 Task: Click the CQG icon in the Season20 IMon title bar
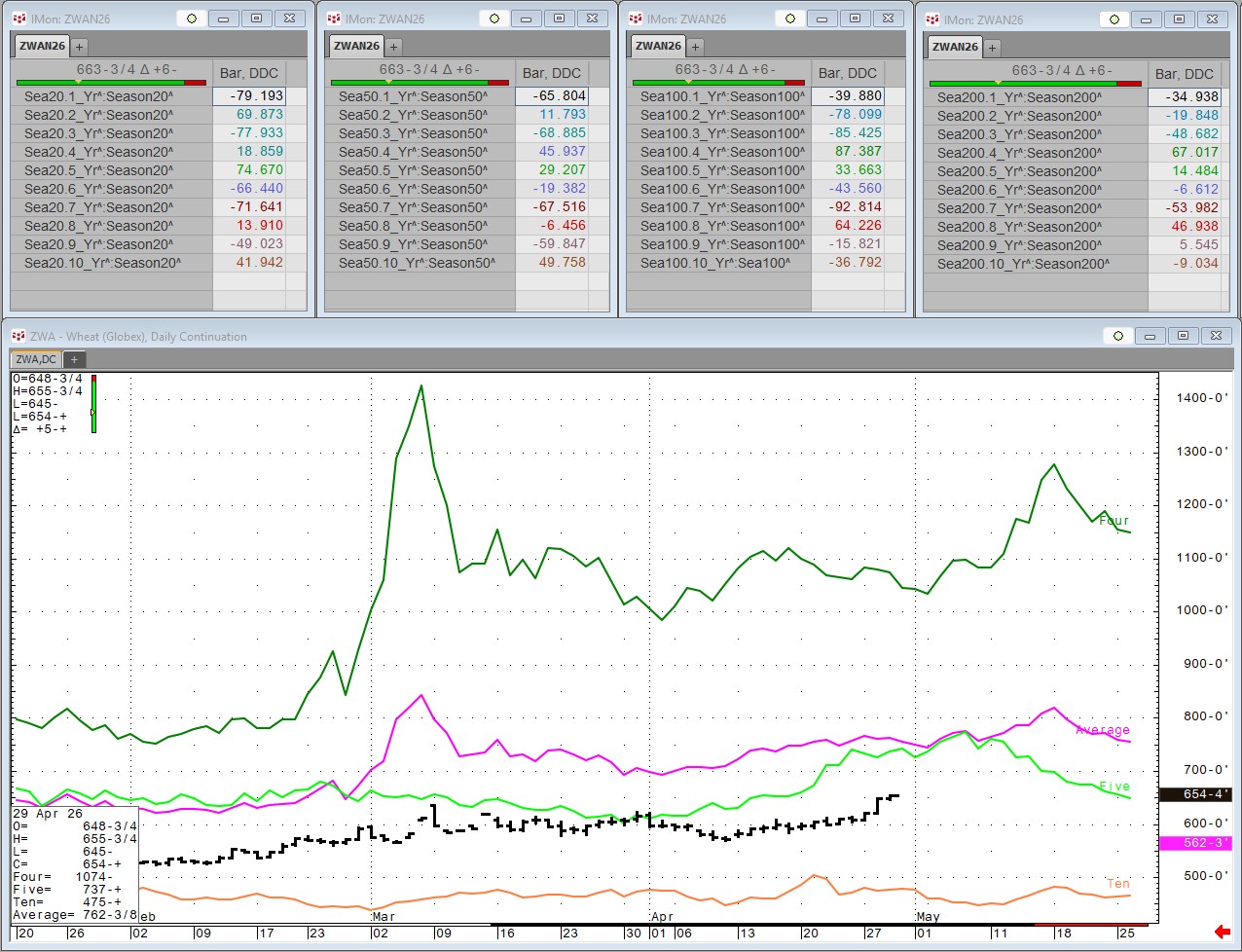point(19,18)
